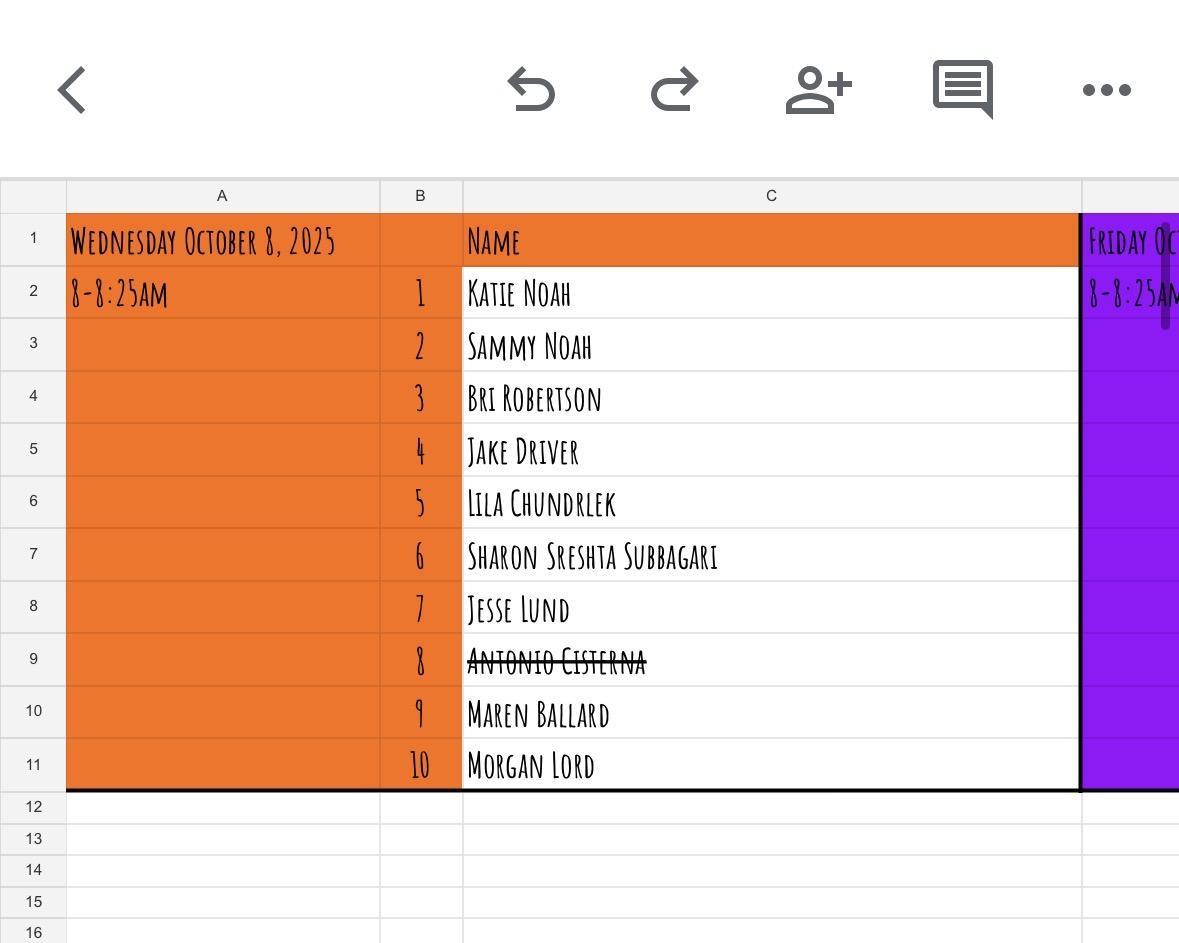Image resolution: width=1179 pixels, height=943 pixels.
Task: Select column B header
Action: (x=420, y=196)
